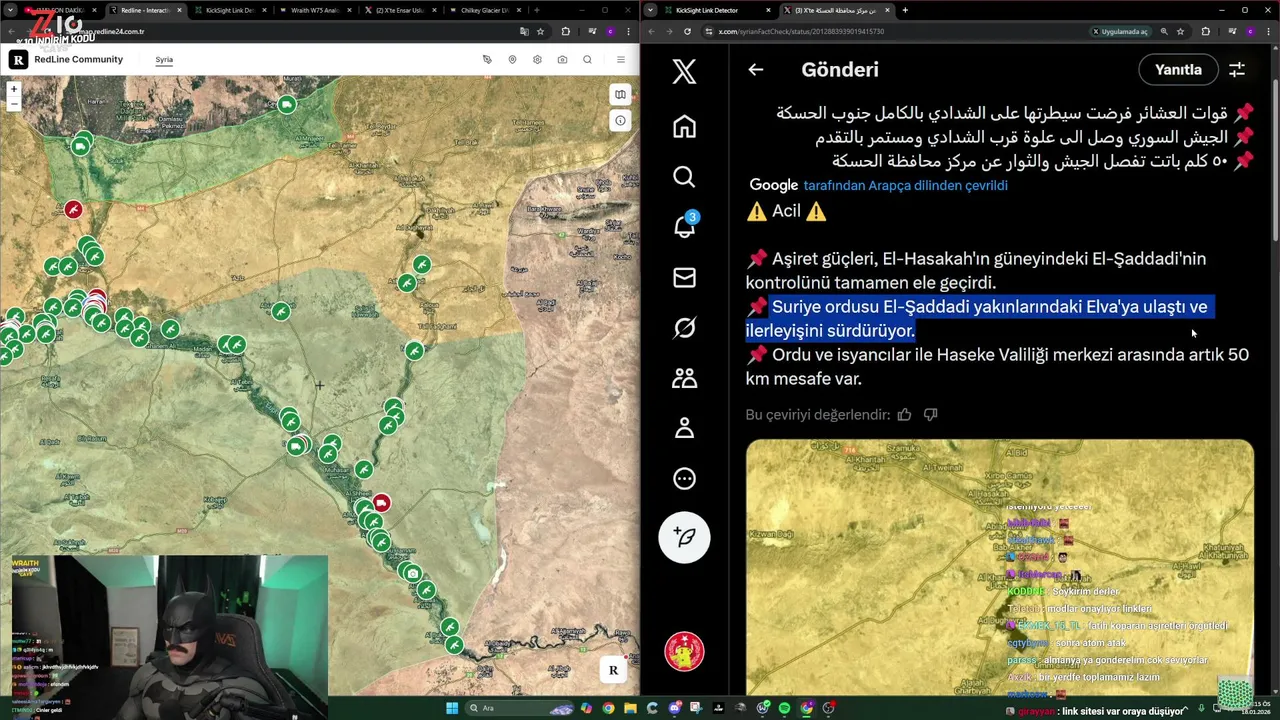Open Windows Start menu
The image size is (1280, 720).
[451, 708]
